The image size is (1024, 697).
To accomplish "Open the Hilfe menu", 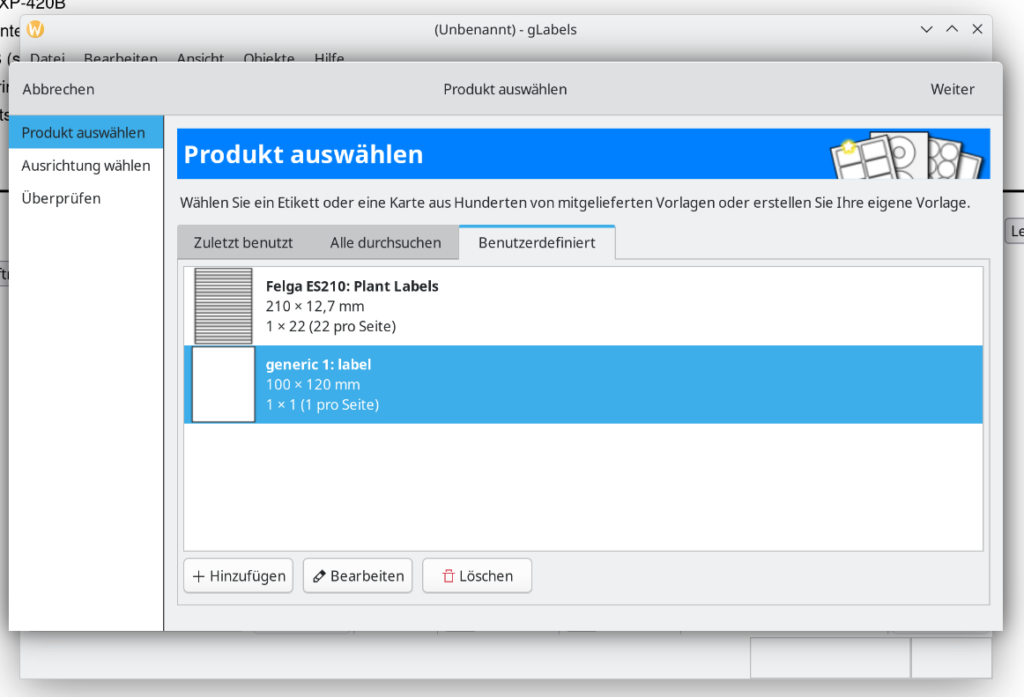I will (329, 58).
